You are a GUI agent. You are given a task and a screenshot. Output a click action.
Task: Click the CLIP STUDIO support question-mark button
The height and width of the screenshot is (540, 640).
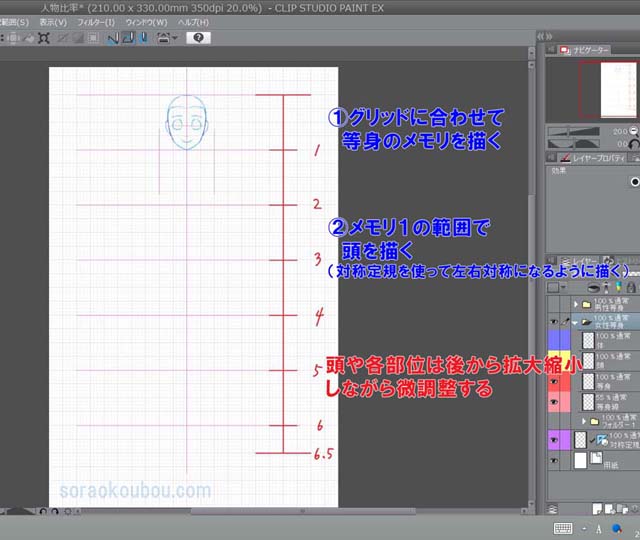tap(198, 38)
